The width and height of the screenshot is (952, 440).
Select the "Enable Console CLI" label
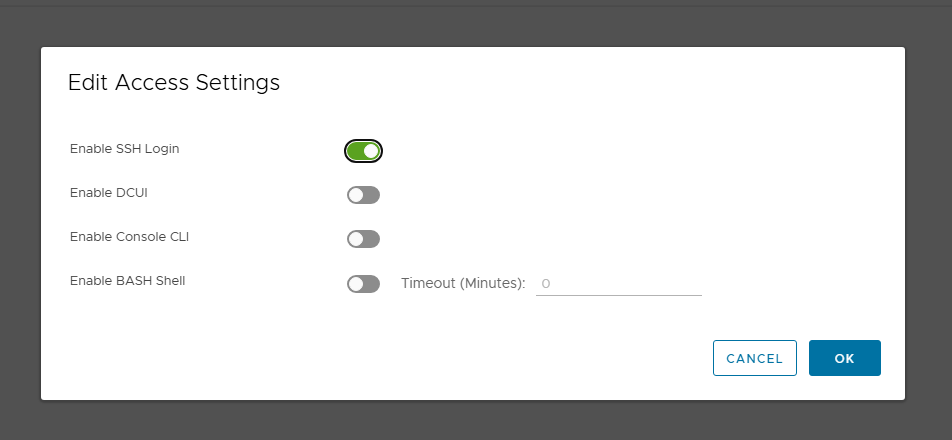pos(129,237)
